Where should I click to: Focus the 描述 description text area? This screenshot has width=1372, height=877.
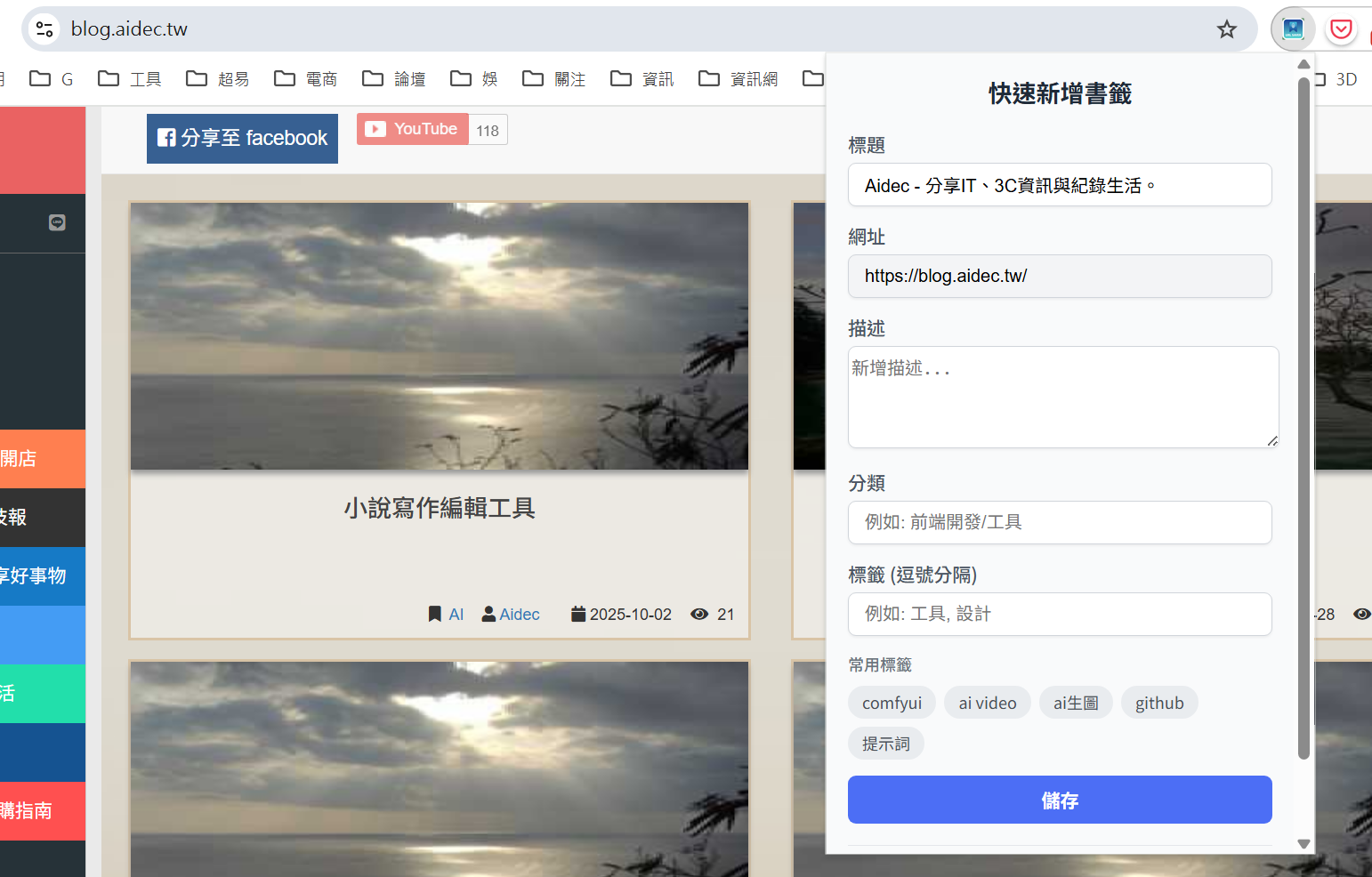pos(1062,397)
